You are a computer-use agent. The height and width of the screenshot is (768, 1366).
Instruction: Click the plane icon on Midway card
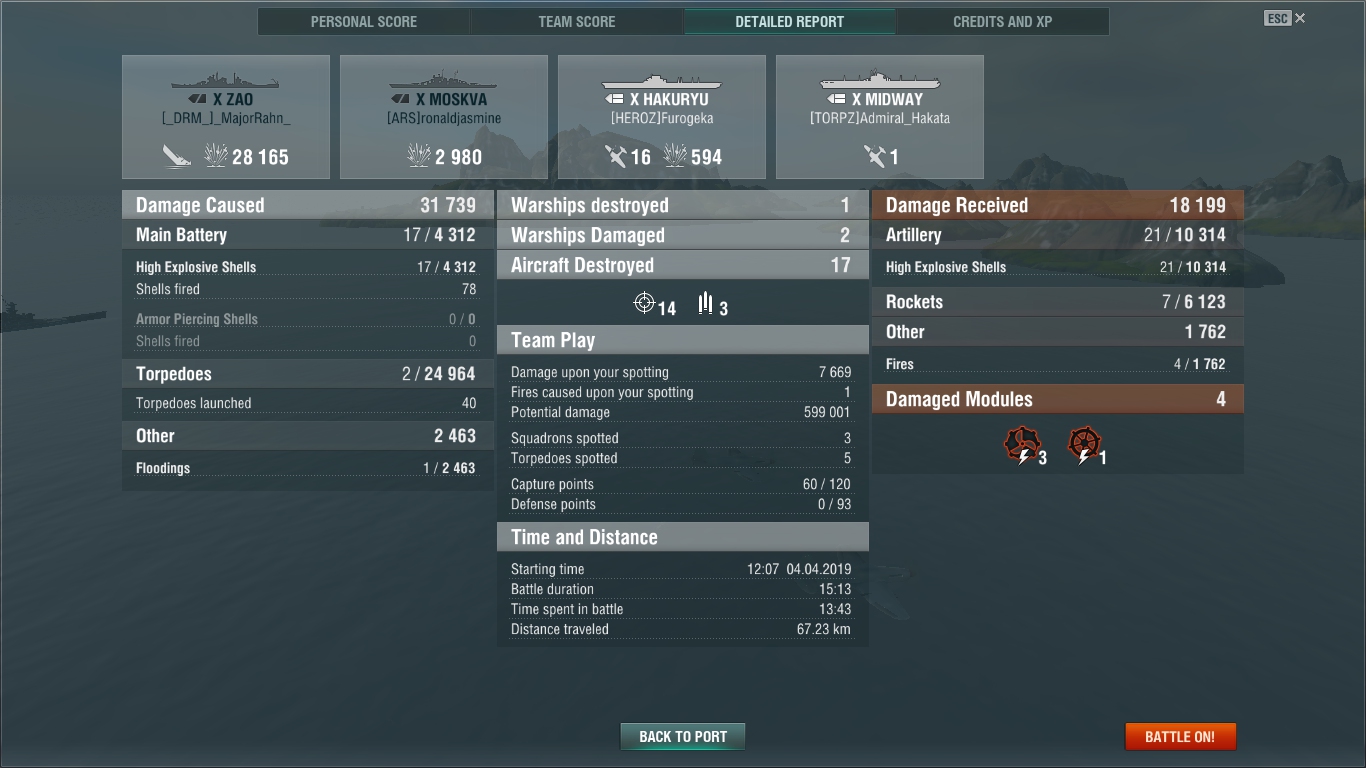click(x=875, y=156)
